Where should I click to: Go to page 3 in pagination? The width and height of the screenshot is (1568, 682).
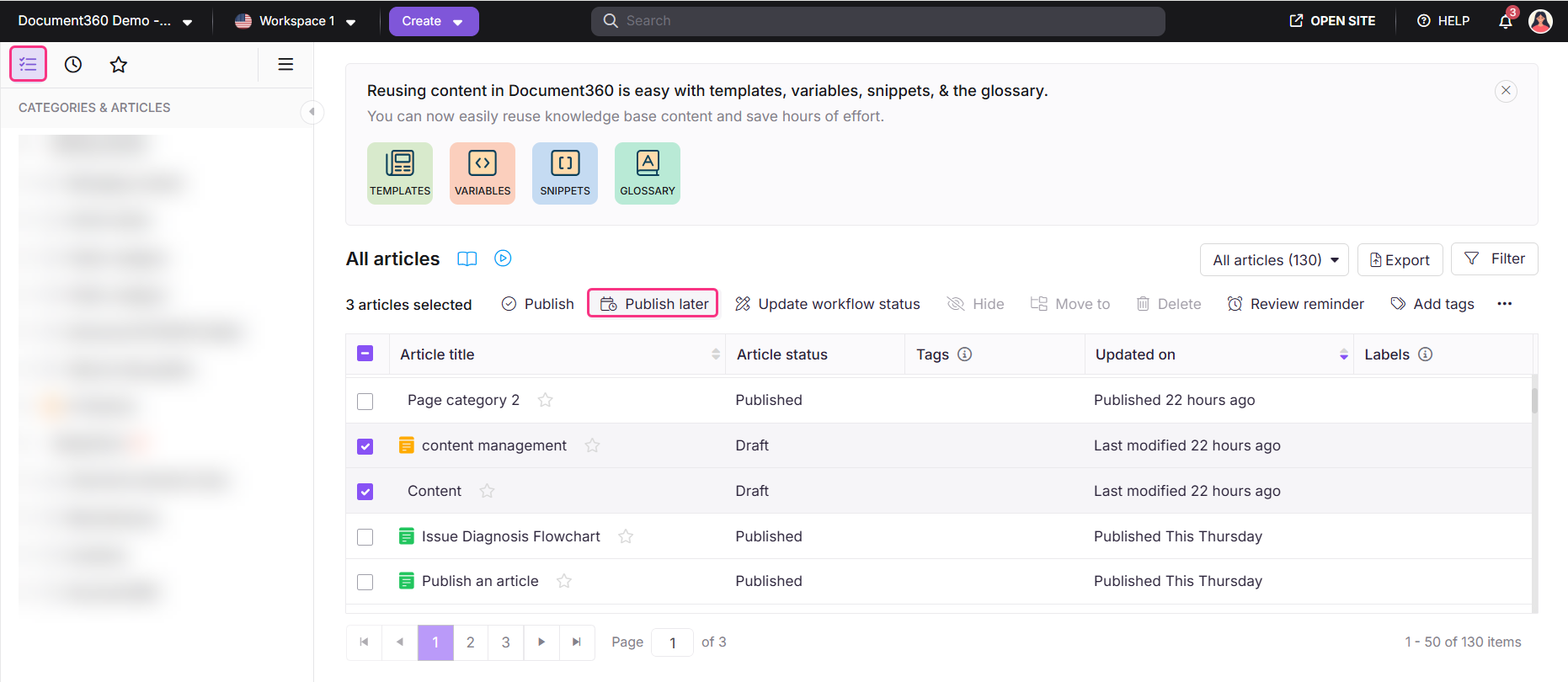(x=506, y=642)
